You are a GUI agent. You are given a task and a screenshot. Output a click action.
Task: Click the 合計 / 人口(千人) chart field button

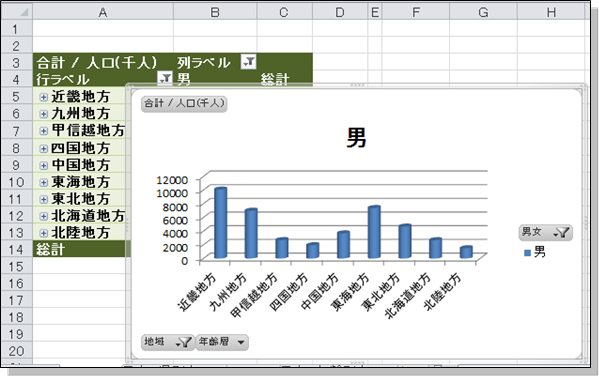pyautogui.click(x=184, y=104)
